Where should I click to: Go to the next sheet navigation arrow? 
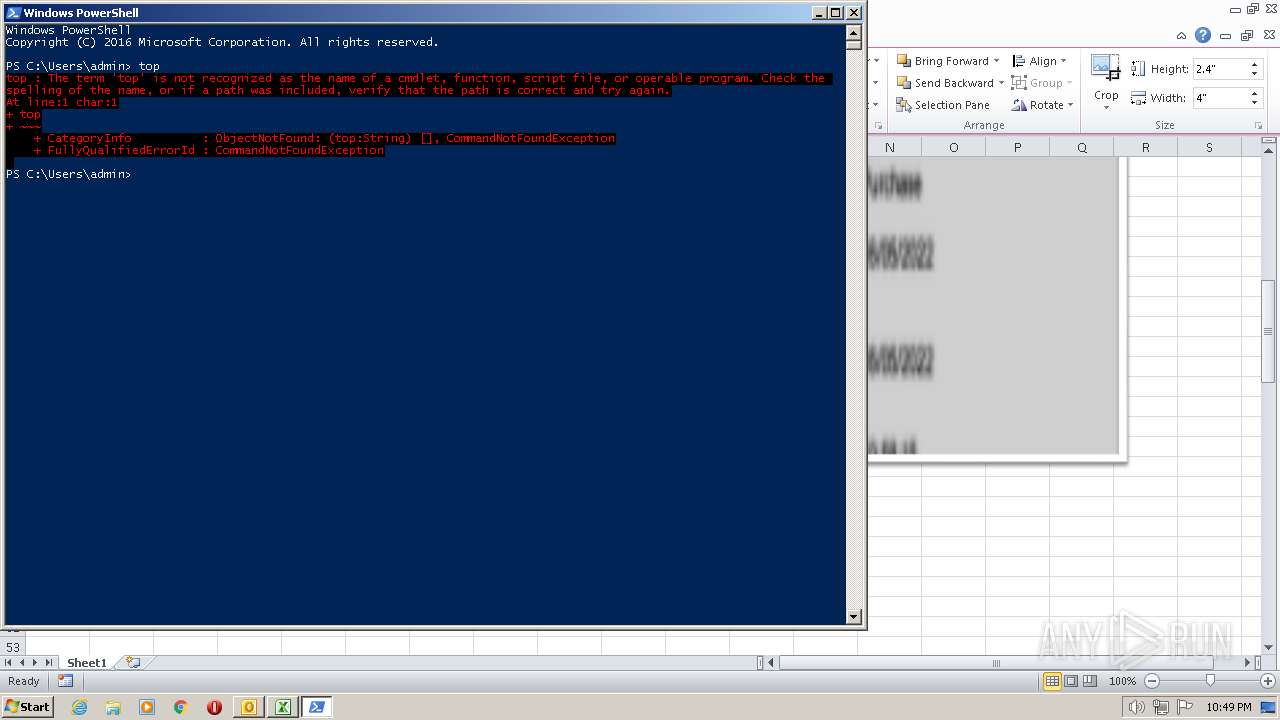pyautogui.click(x=35, y=663)
